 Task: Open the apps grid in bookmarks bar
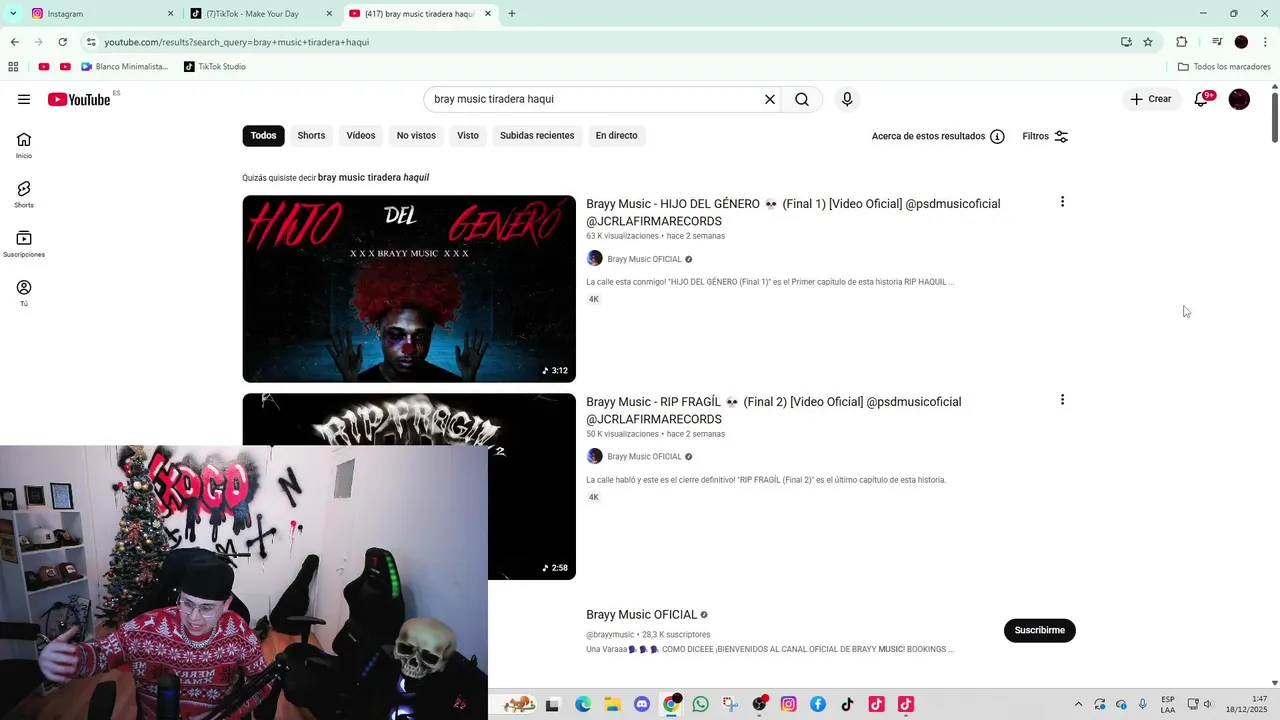point(13,67)
